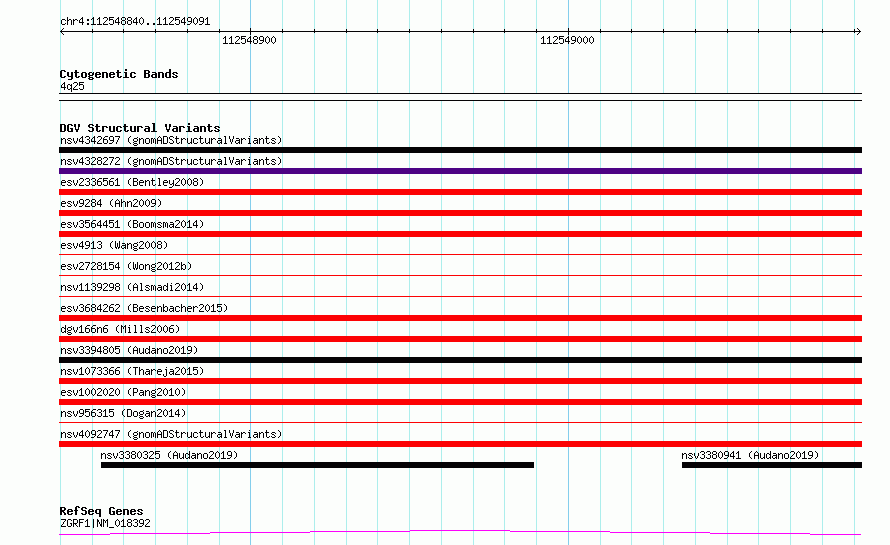Viewport: 890px width, 545px height.
Task: Click the thin red line under nsv1139298
Action: 460,296
